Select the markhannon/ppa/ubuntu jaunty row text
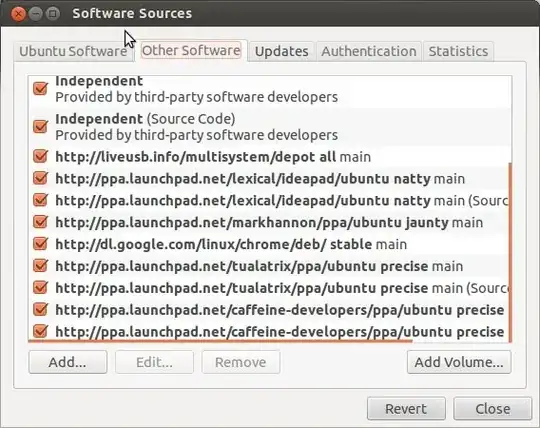This screenshot has width=540, height=428. [269, 222]
